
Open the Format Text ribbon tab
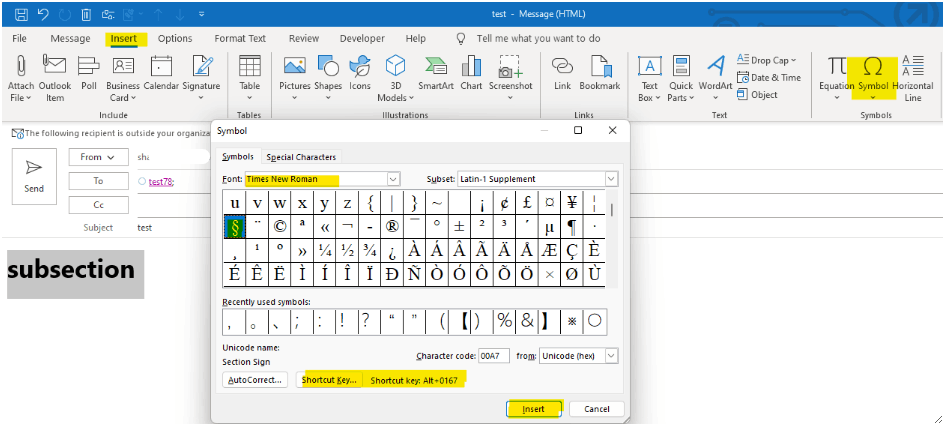[240, 38]
